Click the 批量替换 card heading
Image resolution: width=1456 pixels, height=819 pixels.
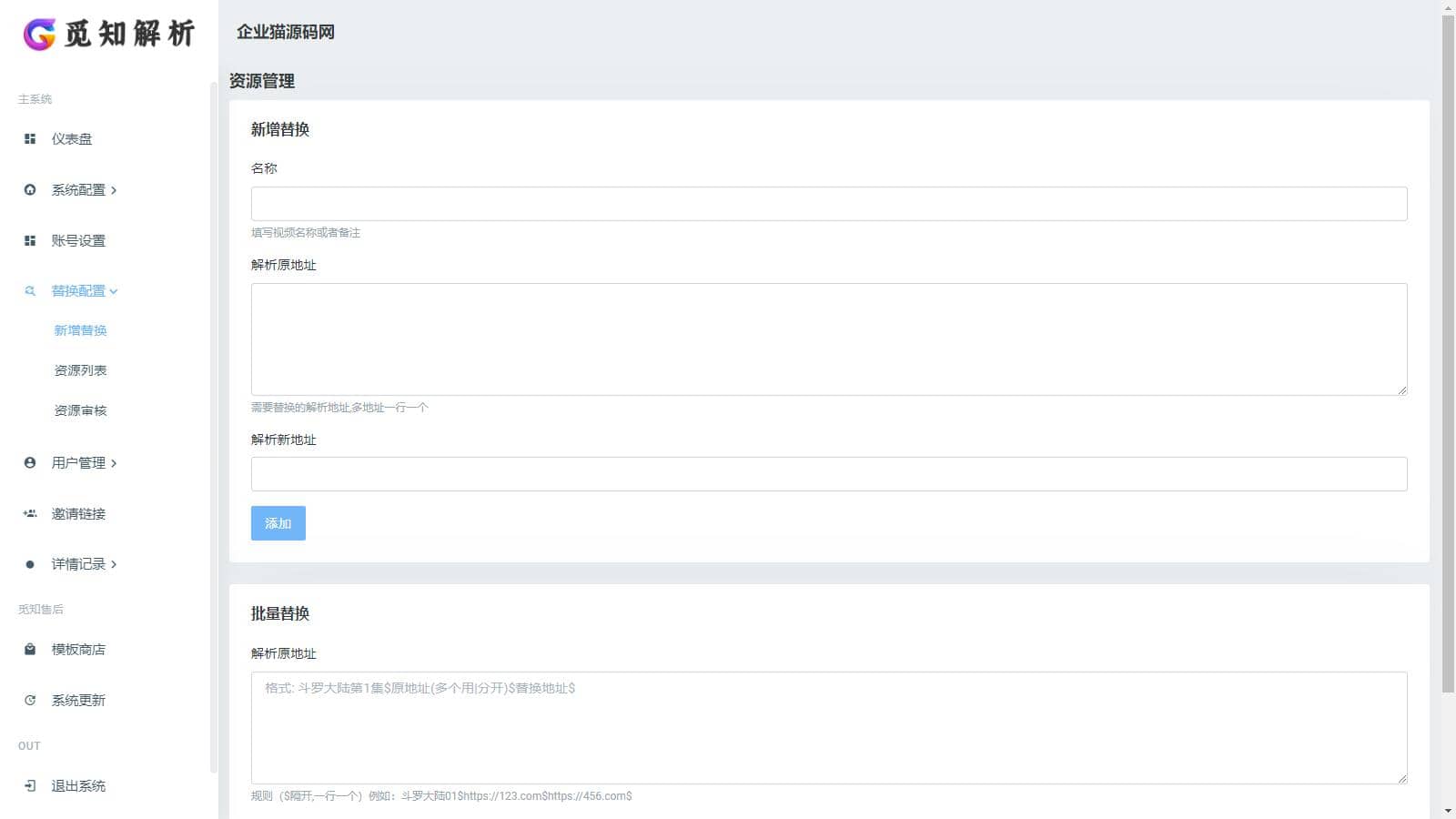pos(280,613)
